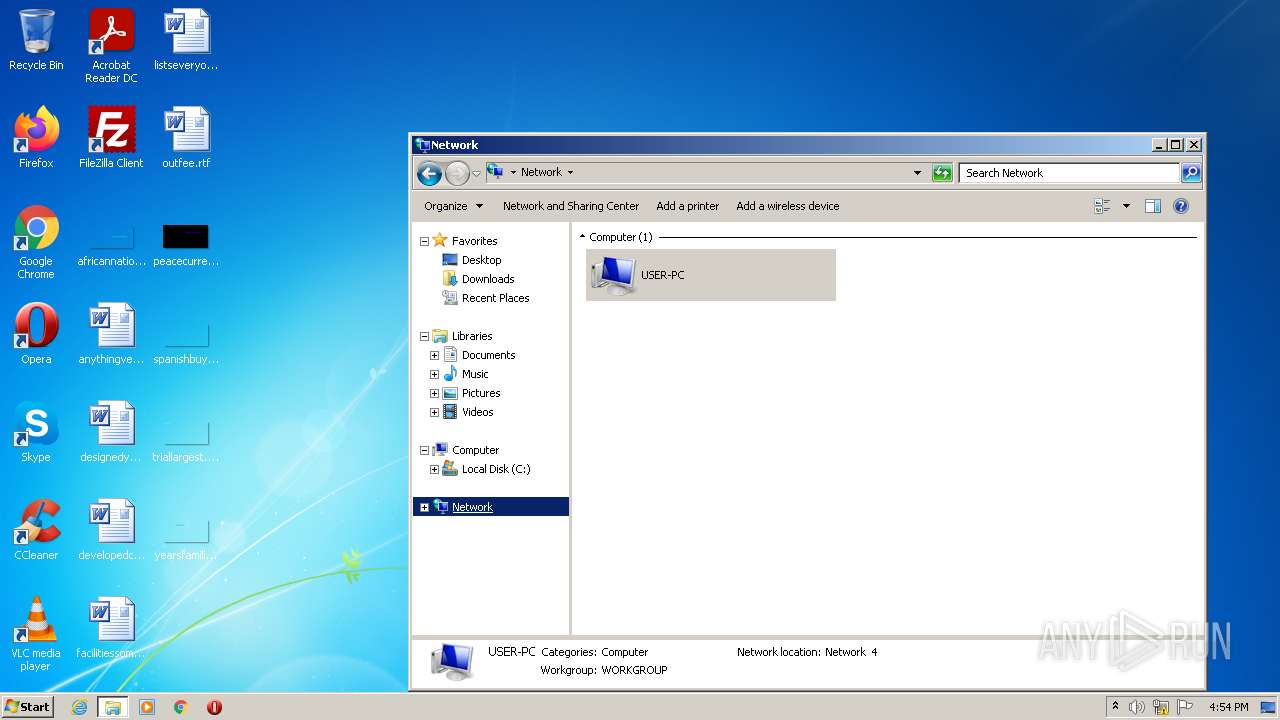Click Network breadcrumb in address bar
This screenshot has width=1280, height=720.
[x=541, y=172]
